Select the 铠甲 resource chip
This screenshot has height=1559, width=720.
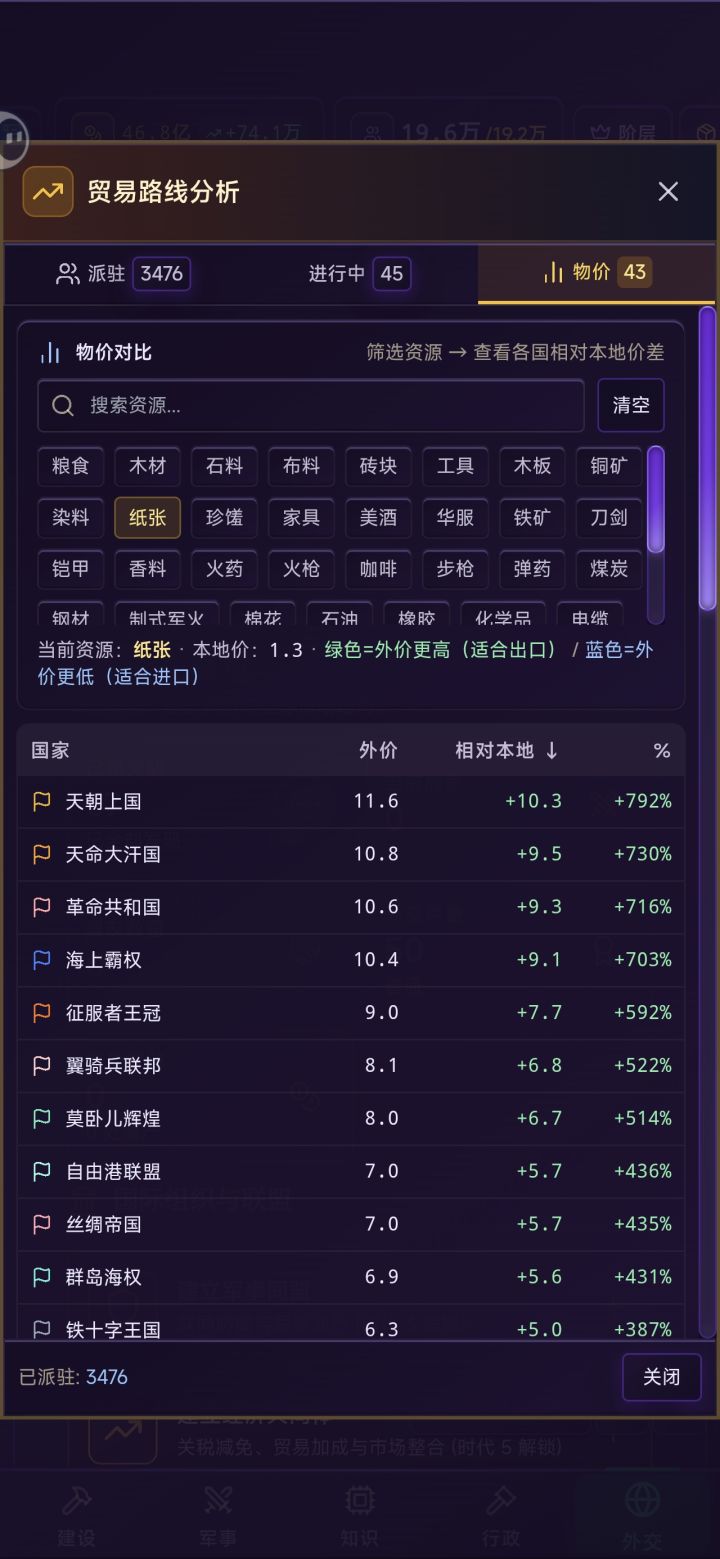[71, 569]
